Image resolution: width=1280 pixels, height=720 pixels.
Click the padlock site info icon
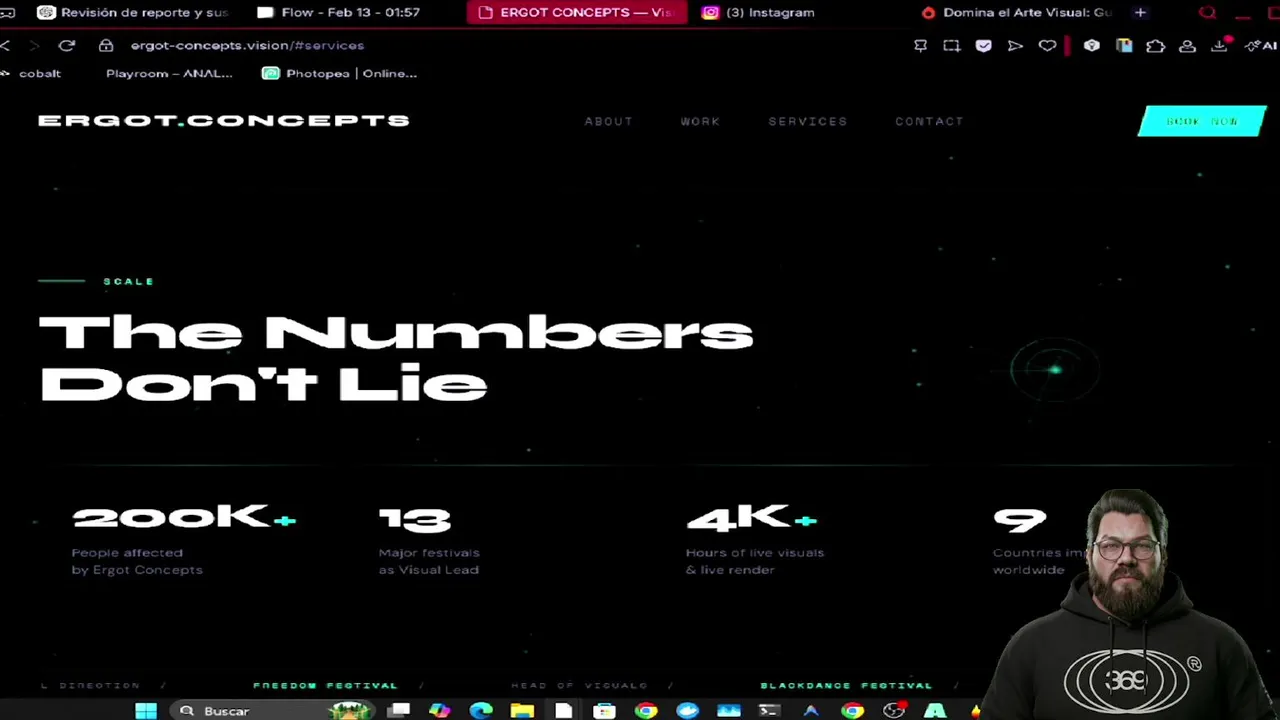pyautogui.click(x=106, y=46)
